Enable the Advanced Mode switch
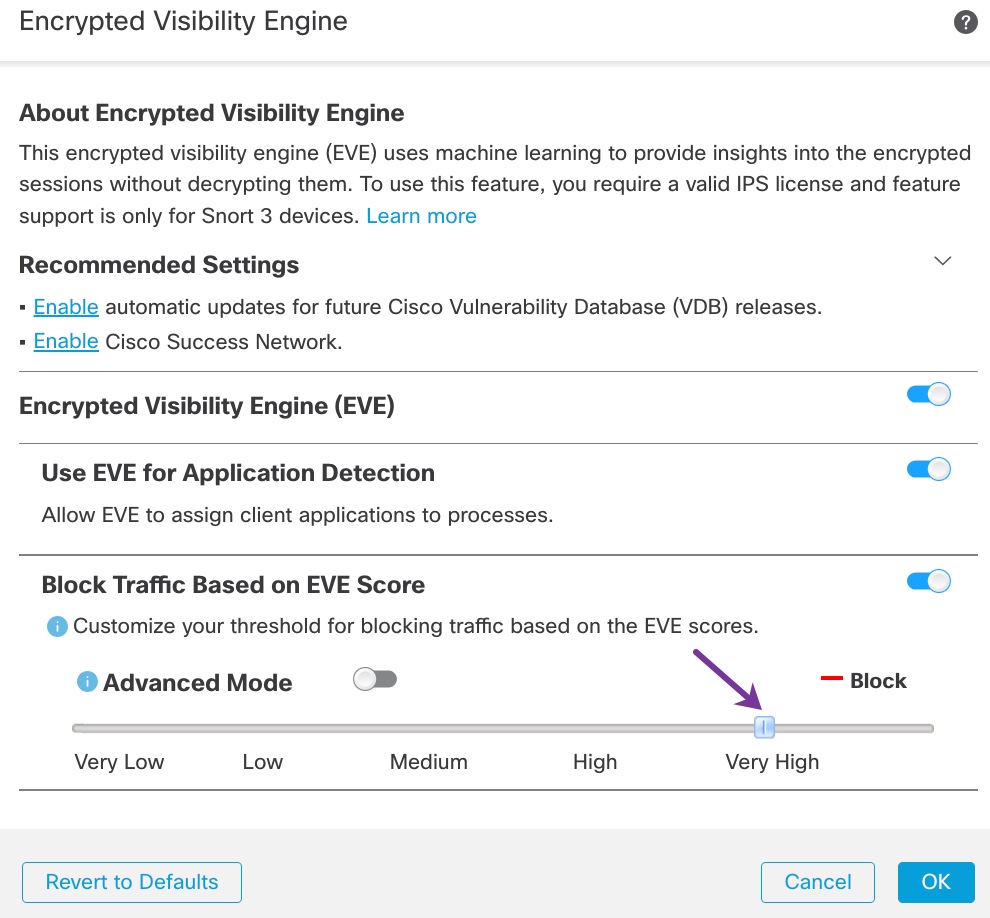The image size is (990, 918). coord(375,680)
